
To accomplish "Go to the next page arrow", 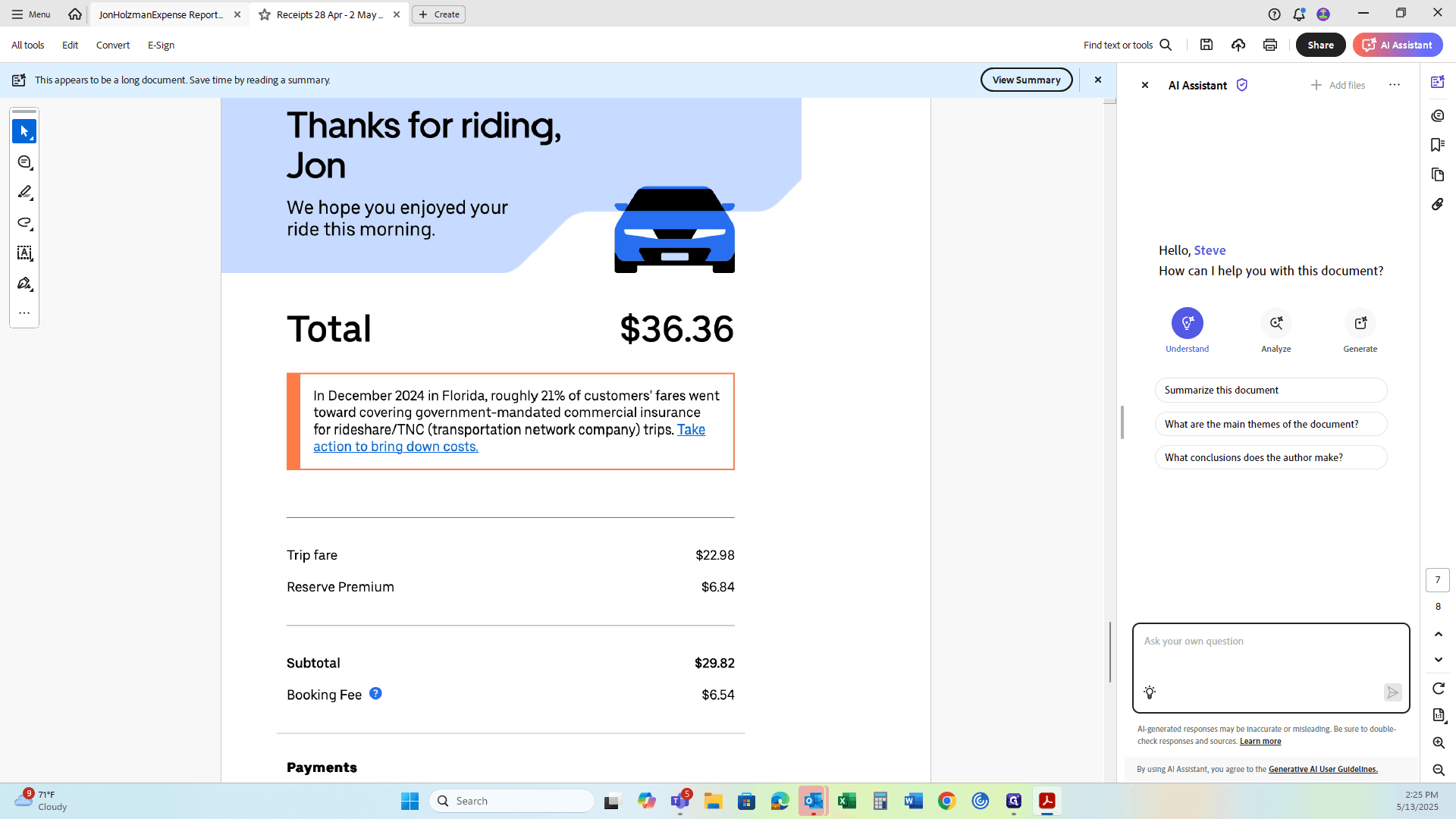I will tap(1439, 660).
